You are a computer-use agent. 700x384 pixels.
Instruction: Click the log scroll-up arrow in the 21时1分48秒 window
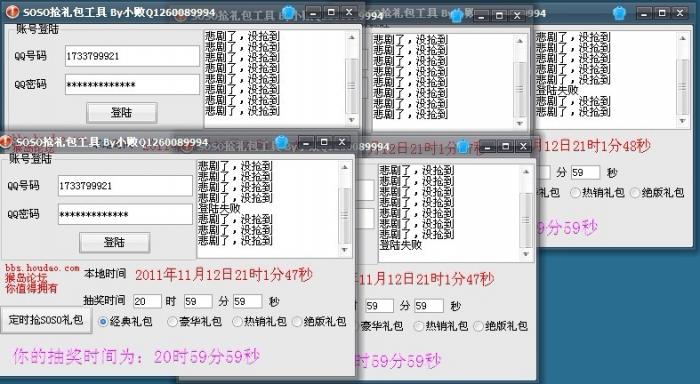coord(682,38)
